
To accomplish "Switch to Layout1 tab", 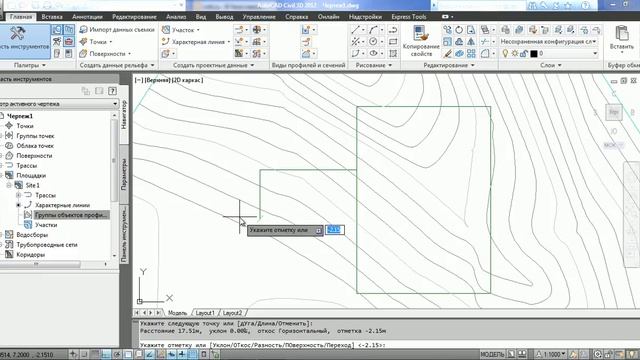I will (x=205, y=313).
